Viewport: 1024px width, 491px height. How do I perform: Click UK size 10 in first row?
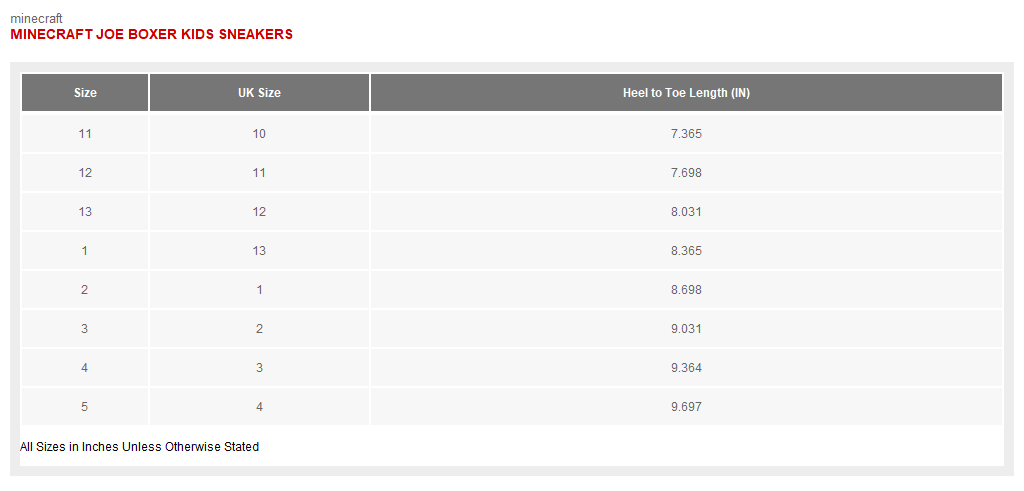(x=259, y=134)
